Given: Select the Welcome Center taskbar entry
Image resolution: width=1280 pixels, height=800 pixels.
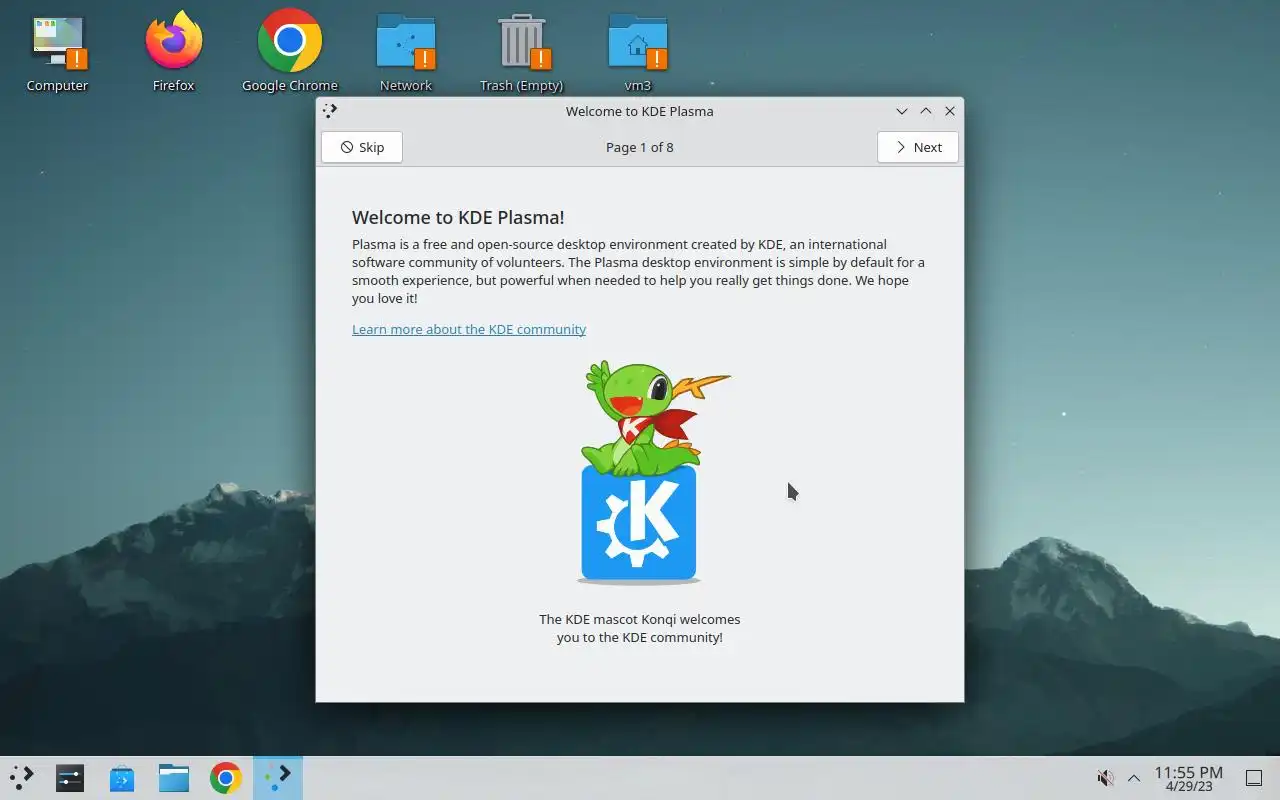Looking at the screenshot, I should (x=277, y=778).
